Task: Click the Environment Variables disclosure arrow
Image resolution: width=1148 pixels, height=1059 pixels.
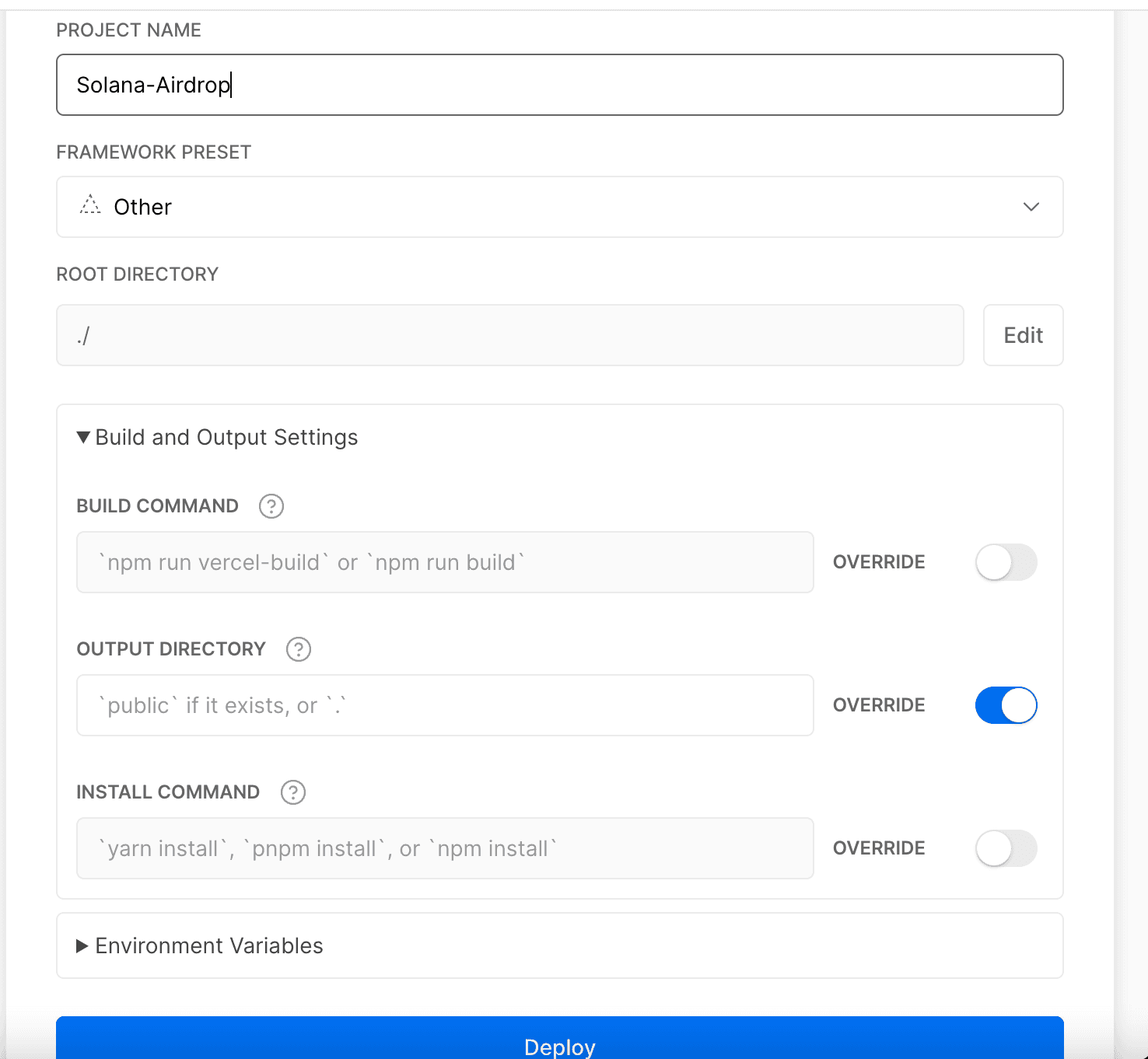Action: coord(82,945)
